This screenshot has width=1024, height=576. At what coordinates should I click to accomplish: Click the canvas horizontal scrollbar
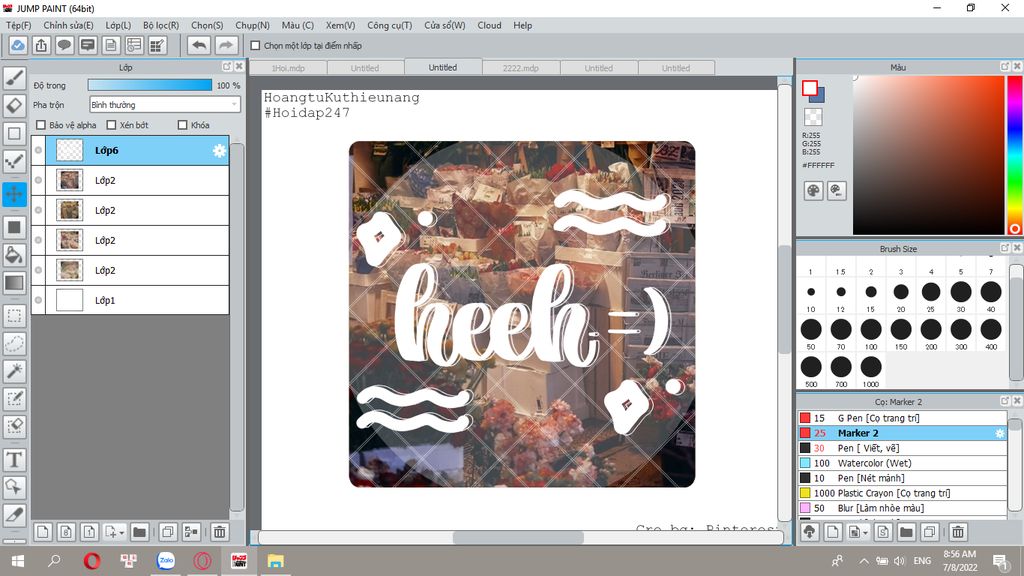coord(520,537)
